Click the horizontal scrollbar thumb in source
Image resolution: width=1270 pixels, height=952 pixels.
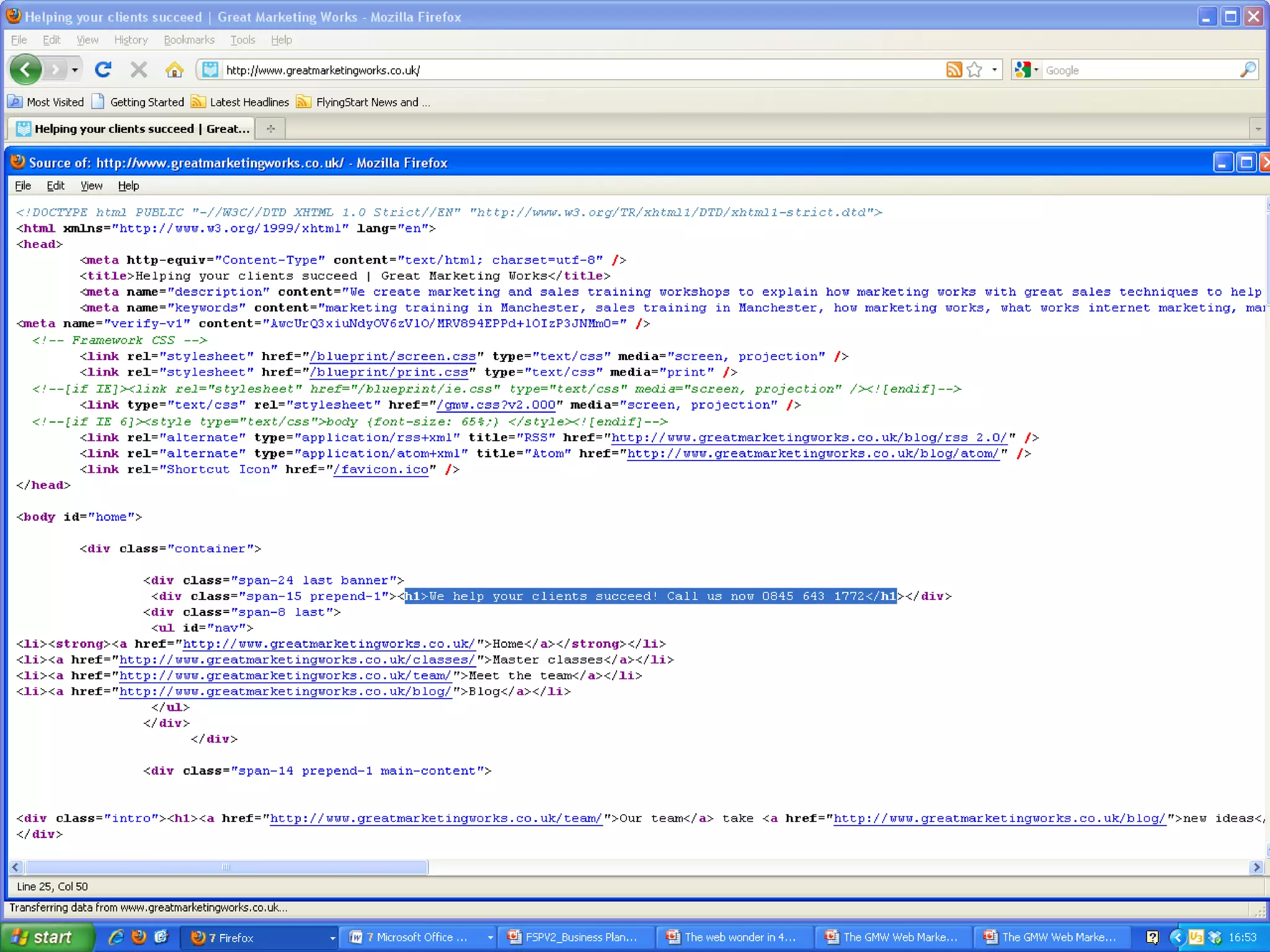pos(226,867)
